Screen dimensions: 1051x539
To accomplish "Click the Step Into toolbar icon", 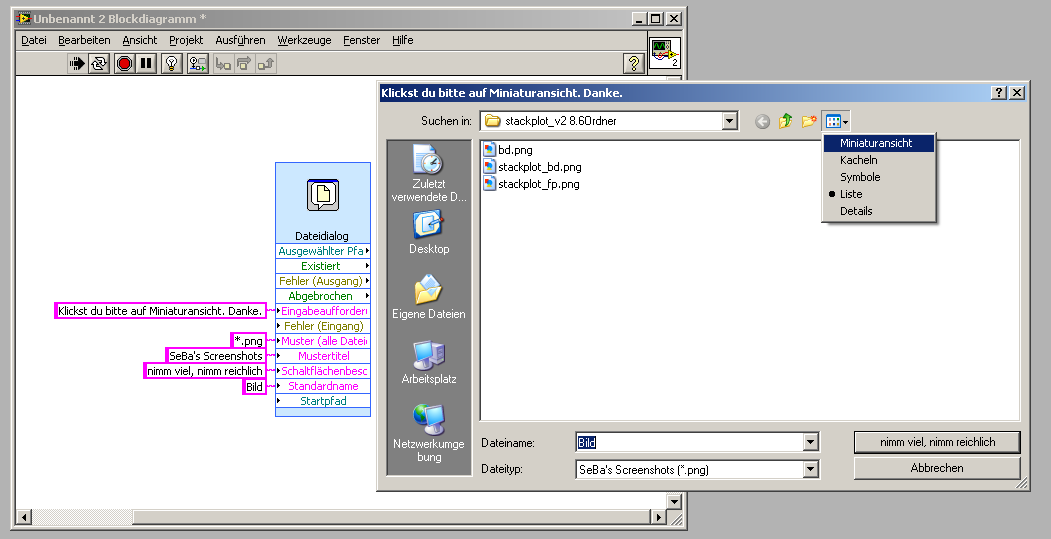I will pyautogui.click(x=223, y=64).
